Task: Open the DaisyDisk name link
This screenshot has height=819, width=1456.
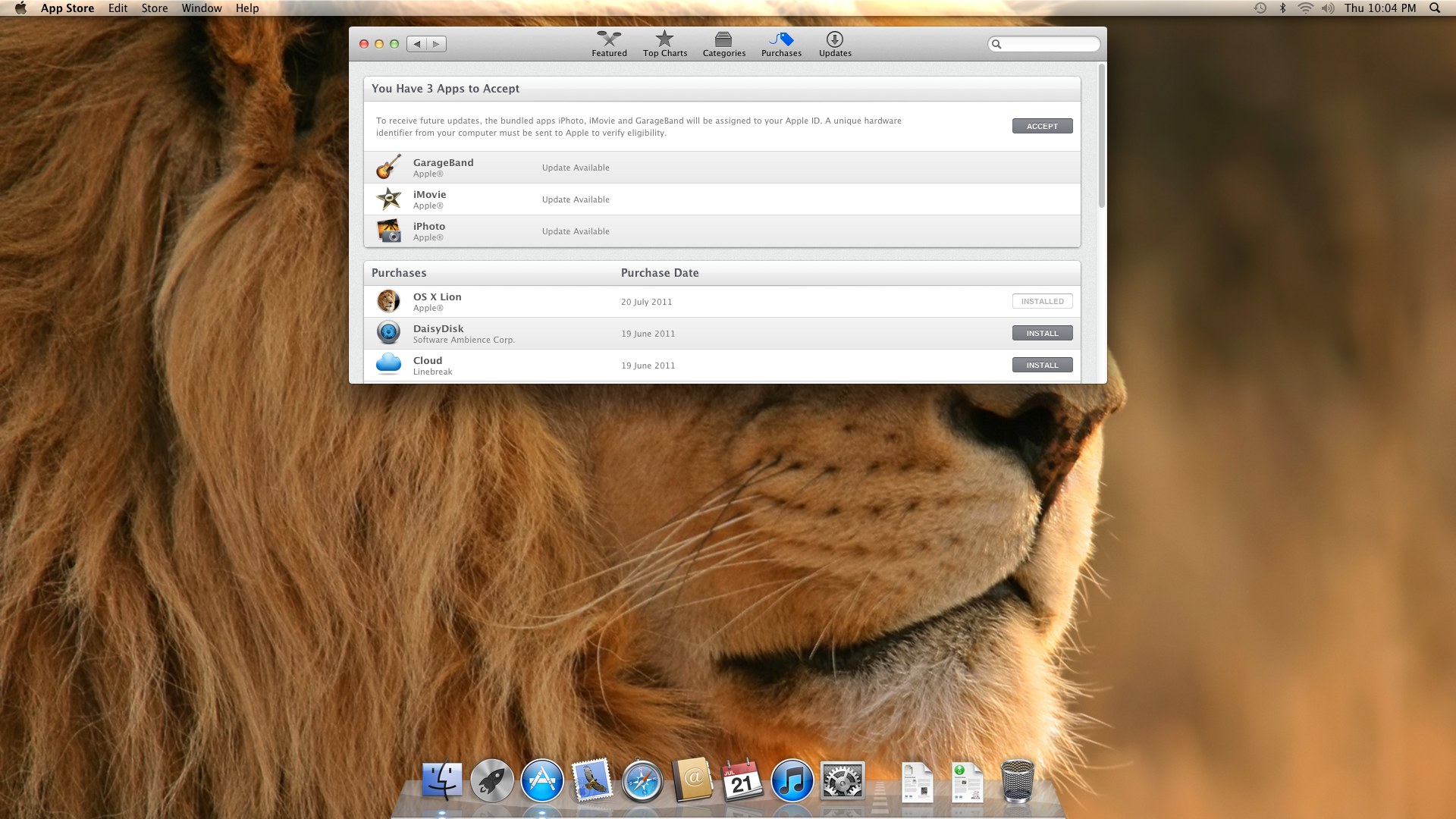Action: click(x=438, y=328)
